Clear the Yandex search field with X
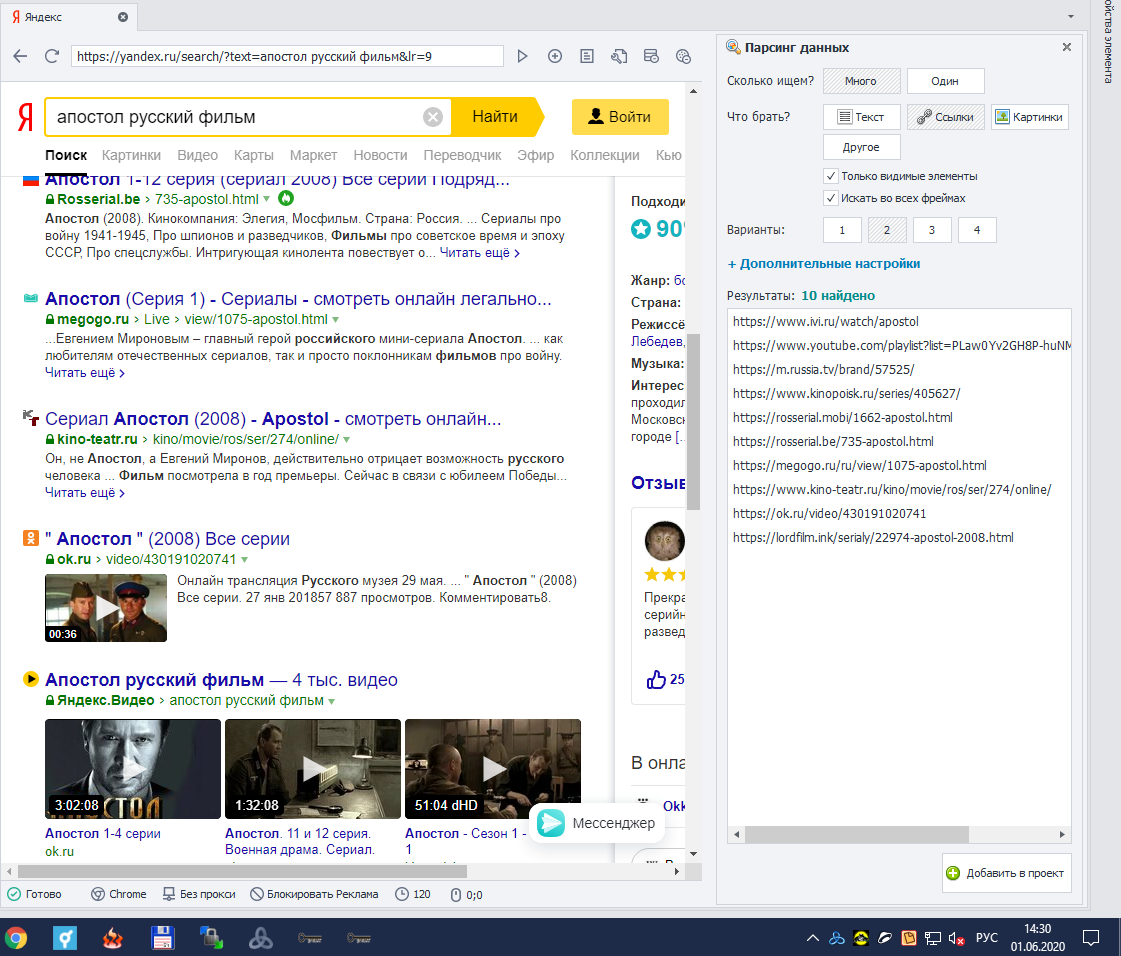 pyautogui.click(x=433, y=117)
